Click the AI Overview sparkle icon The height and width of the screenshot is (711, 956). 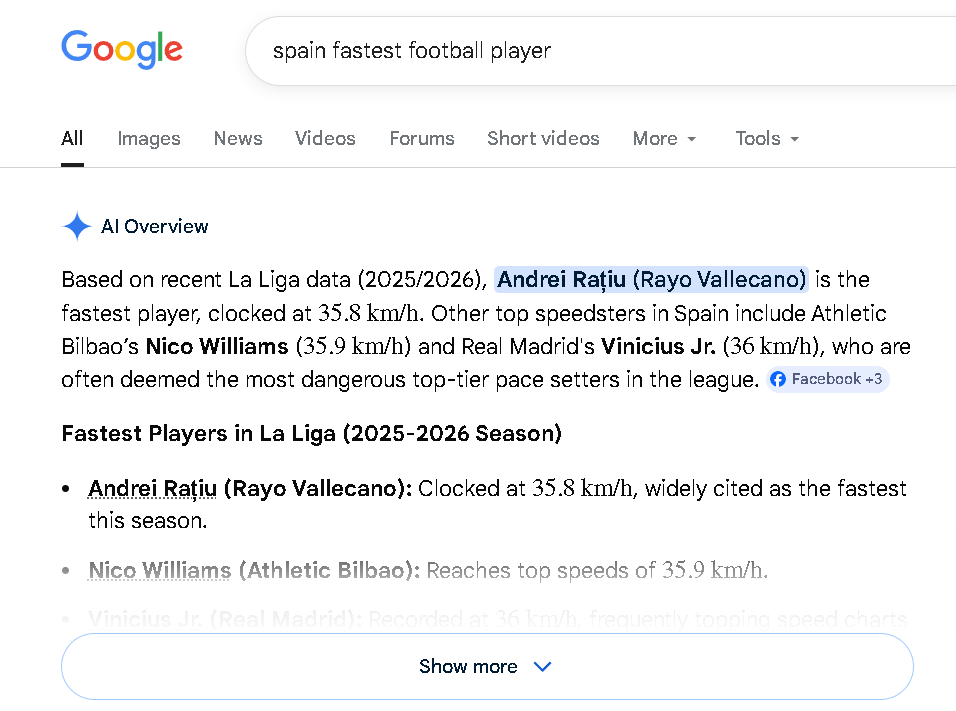(x=77, y=227)
